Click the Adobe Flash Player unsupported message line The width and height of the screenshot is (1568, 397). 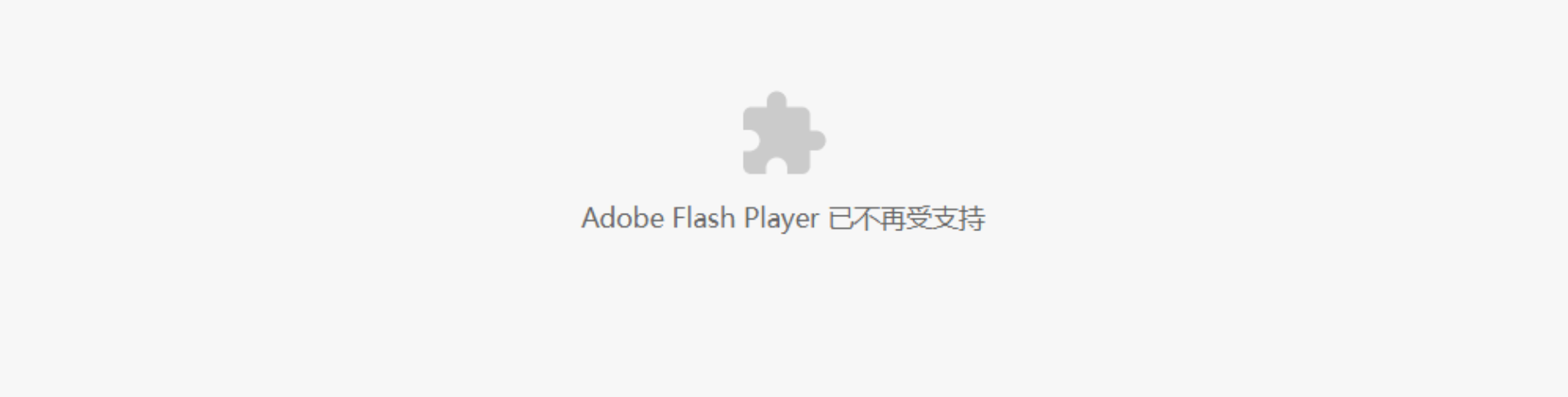(x=783, y=219)
